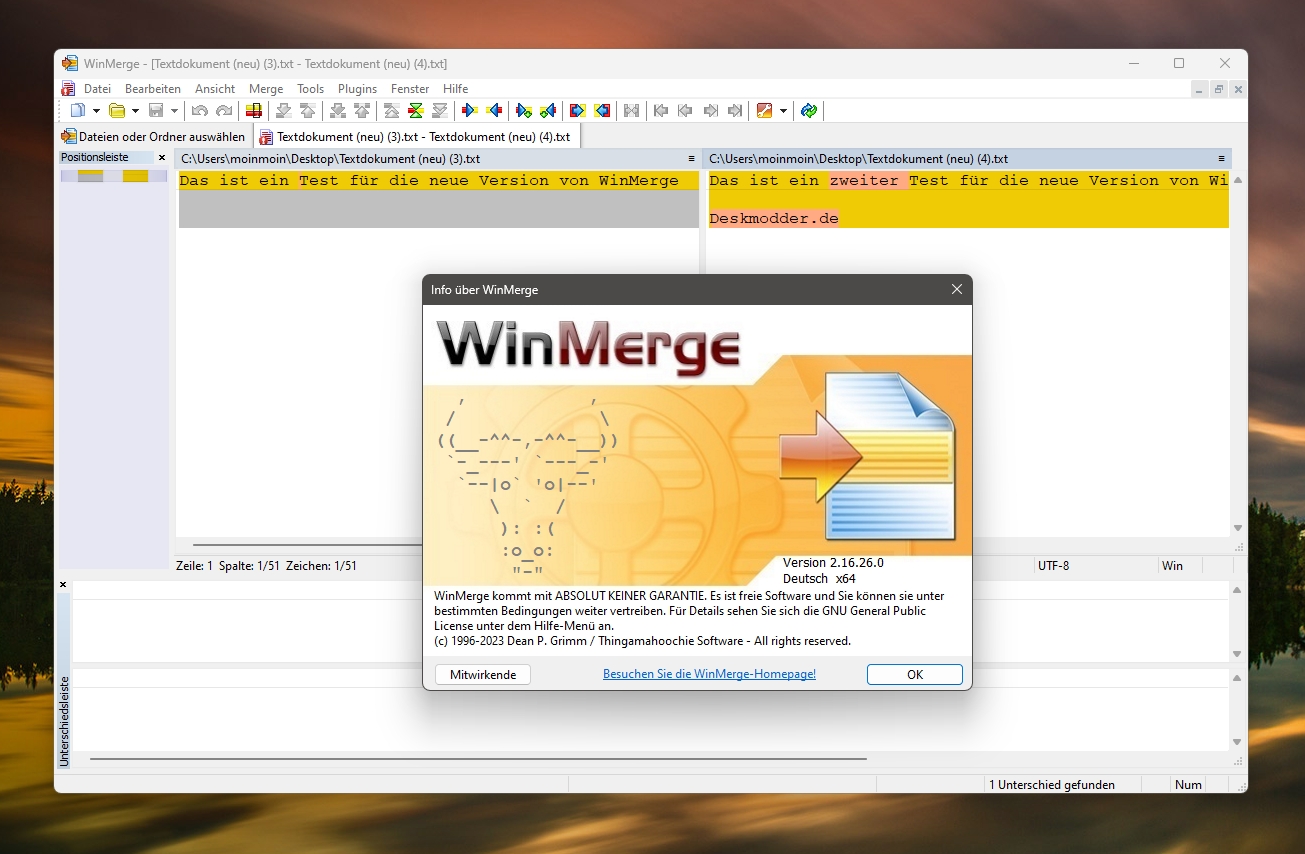This screenshot has height=854, width=1305.
Task: Click the right file path header
Action: point(968,159)
